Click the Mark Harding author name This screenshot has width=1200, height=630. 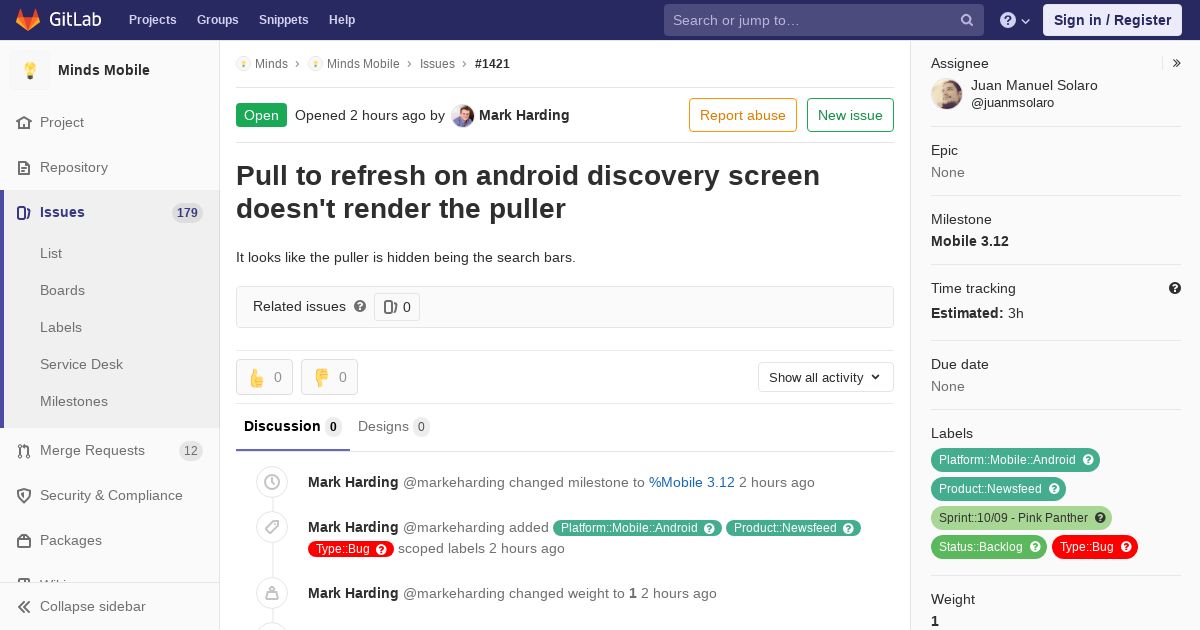point(524,115)
